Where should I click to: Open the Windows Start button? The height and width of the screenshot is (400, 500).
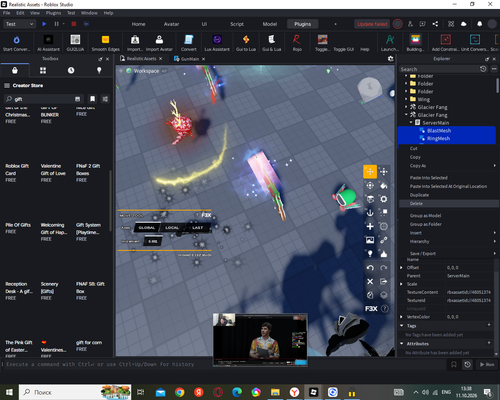[9, 392]
